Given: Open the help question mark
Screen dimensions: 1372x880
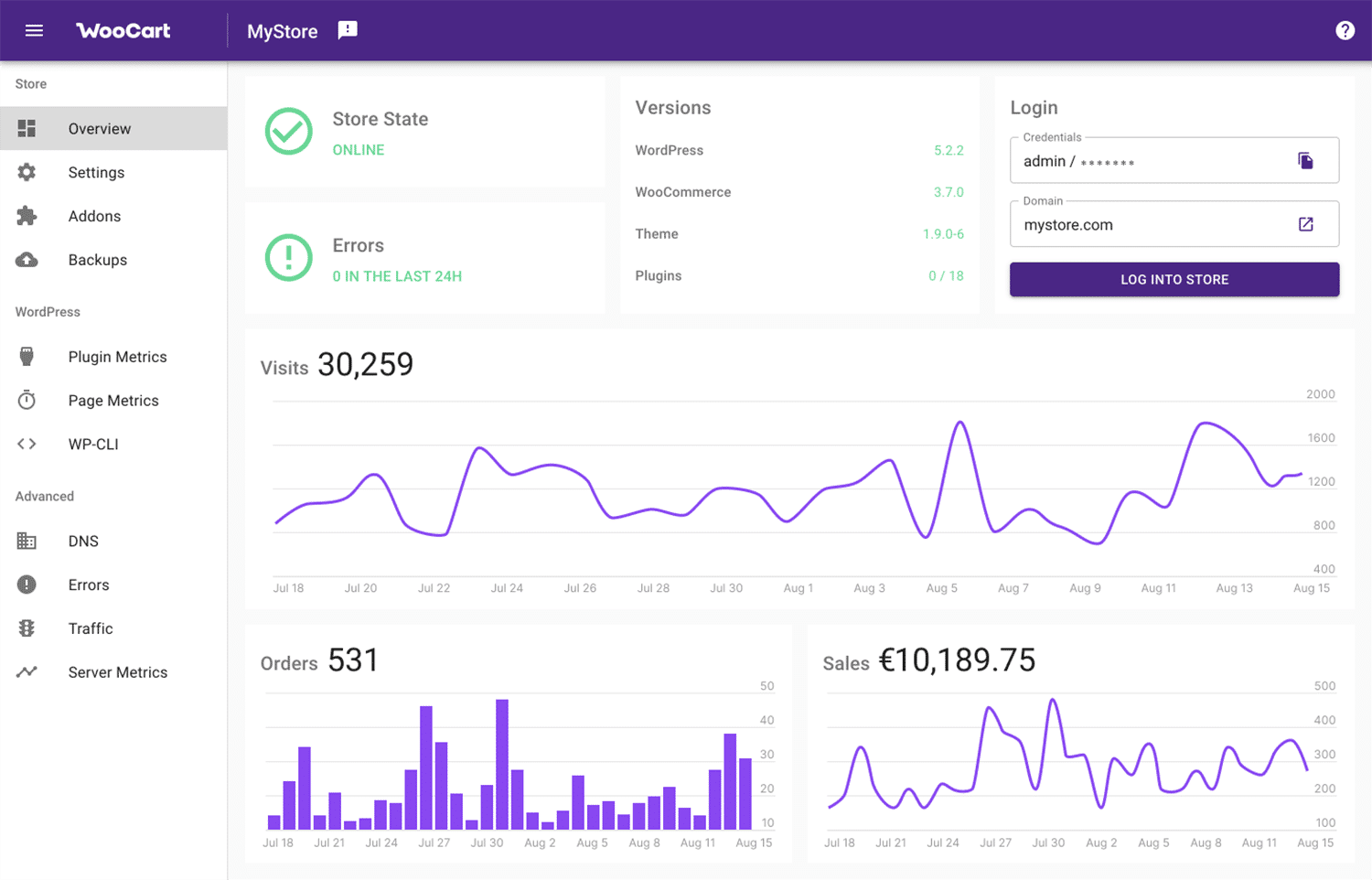Looking at the screenshot, I should [x=1345, y=29].
